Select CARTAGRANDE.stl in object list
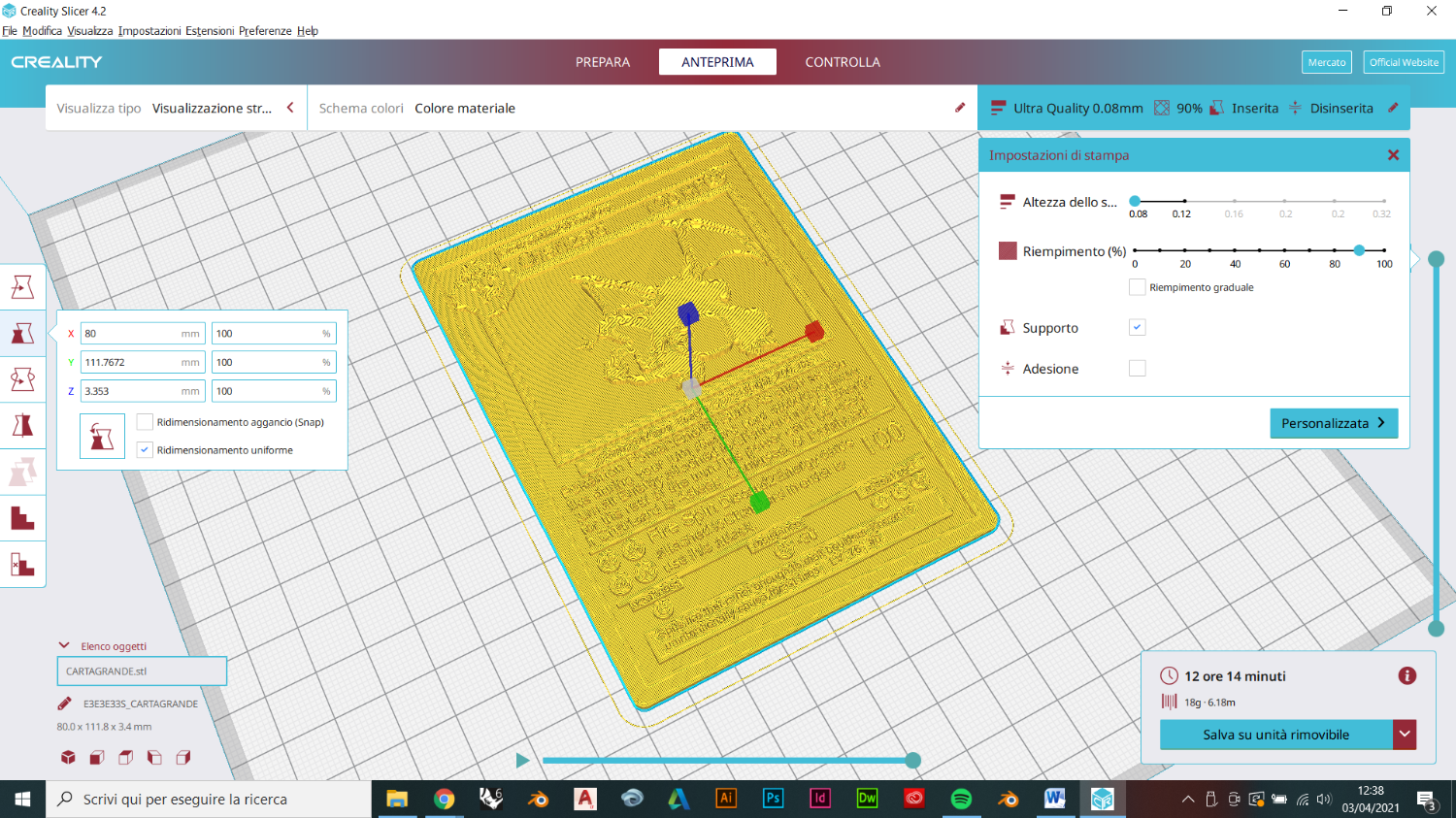Screen dimensions: 1456x818 click(142, 671)
